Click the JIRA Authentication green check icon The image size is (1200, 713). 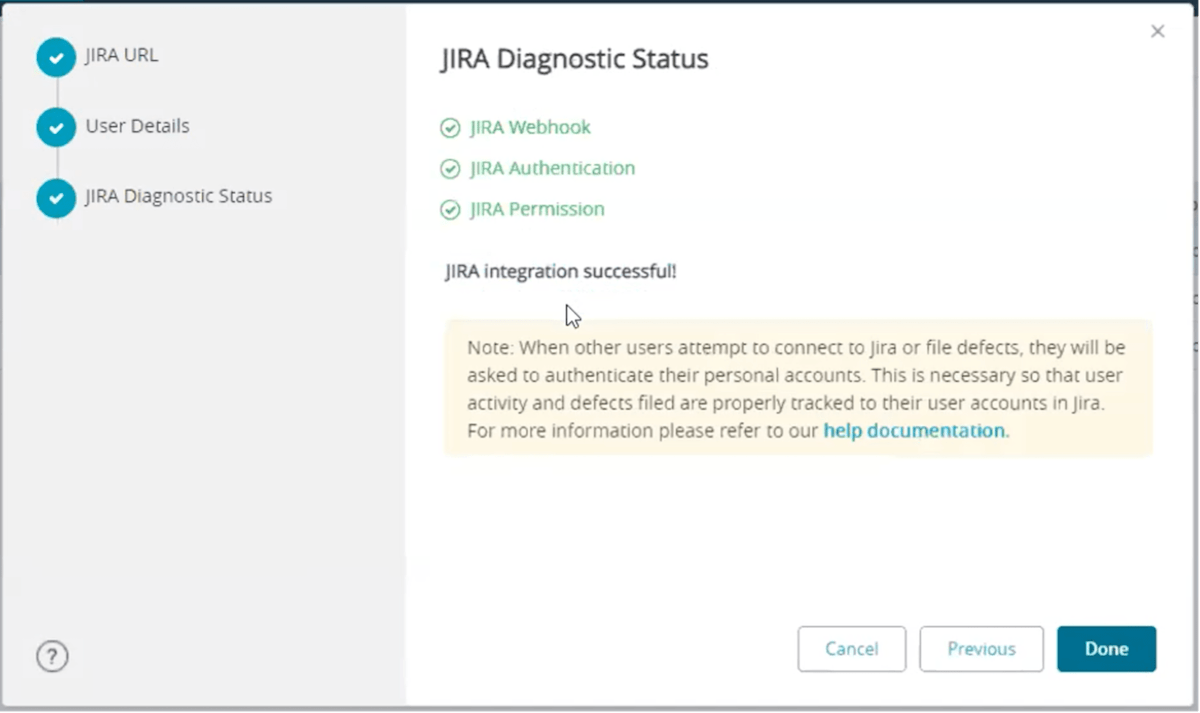pyautogui.click(x=450, y=169)
